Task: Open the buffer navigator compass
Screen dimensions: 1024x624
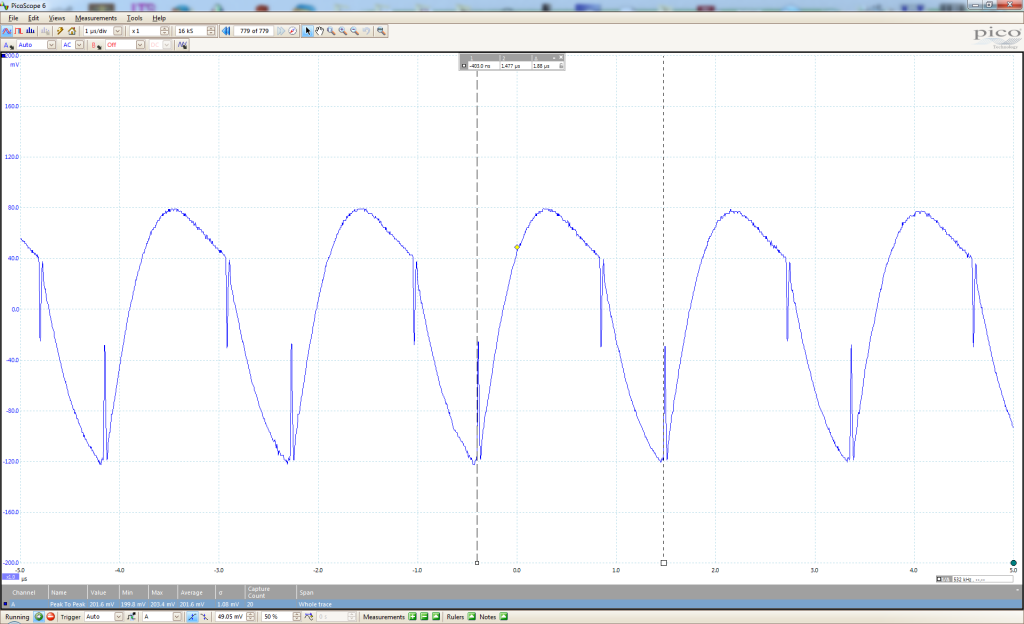Action: [293, 31]
